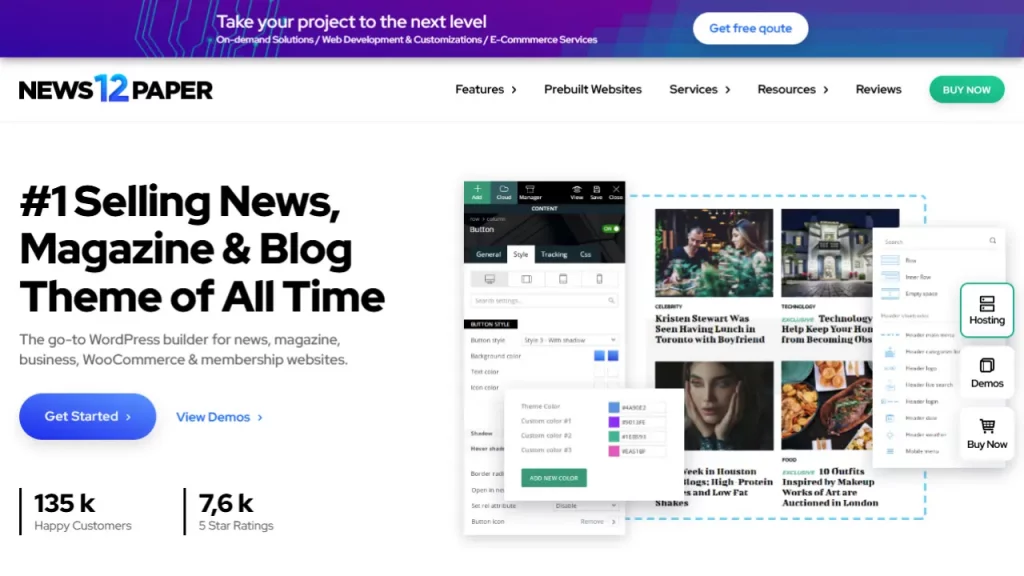Image resolution: width=1024 pixels, height=576 pixels.
Task: Toggle the Button ON switch
Action: (610, 229)
